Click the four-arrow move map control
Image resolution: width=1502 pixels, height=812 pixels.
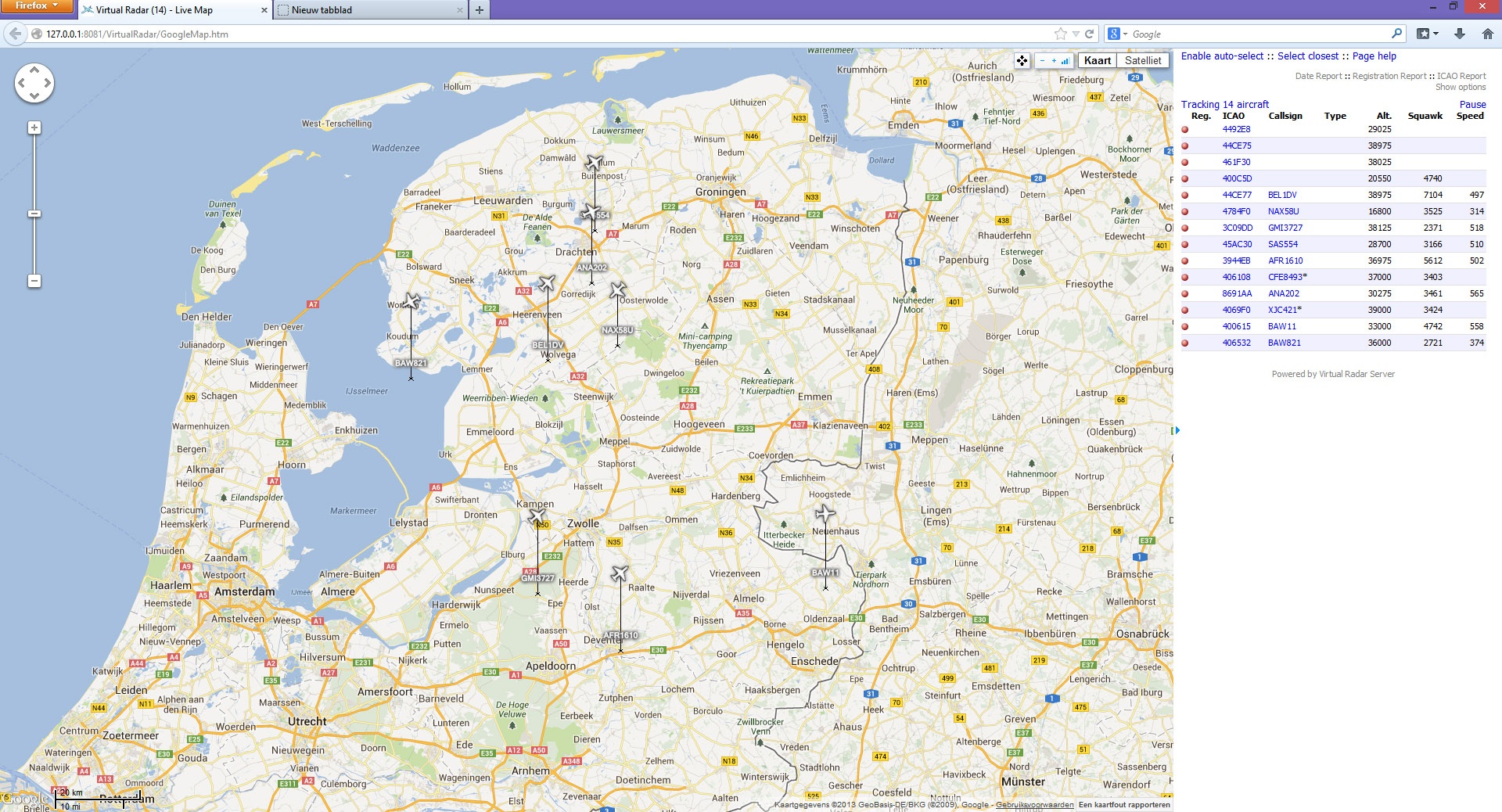(1022, 60)
